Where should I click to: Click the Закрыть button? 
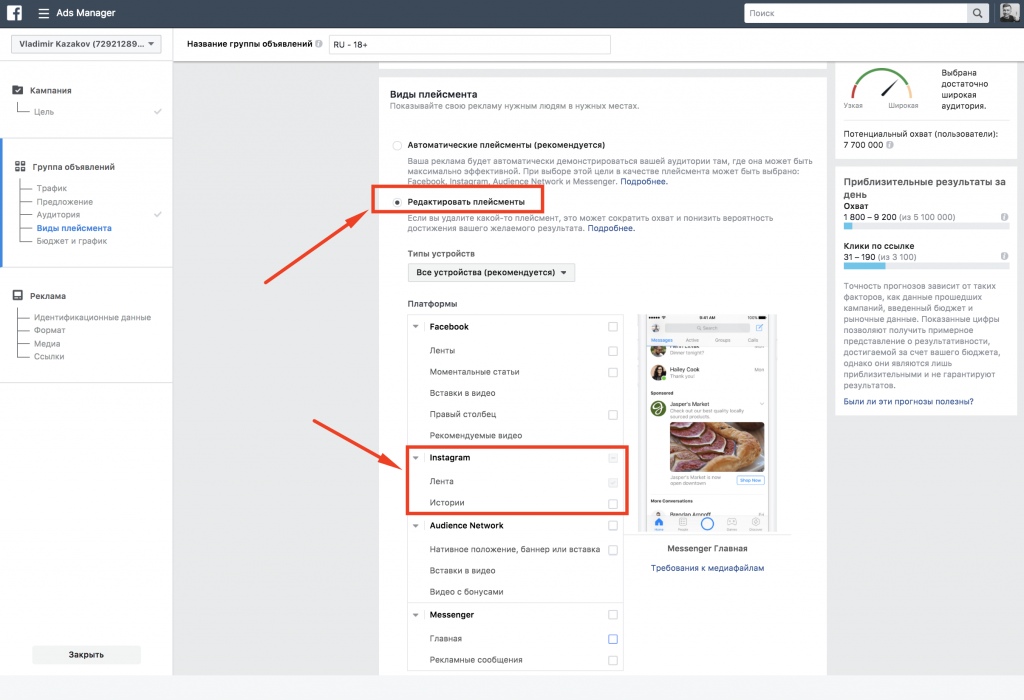86,654
